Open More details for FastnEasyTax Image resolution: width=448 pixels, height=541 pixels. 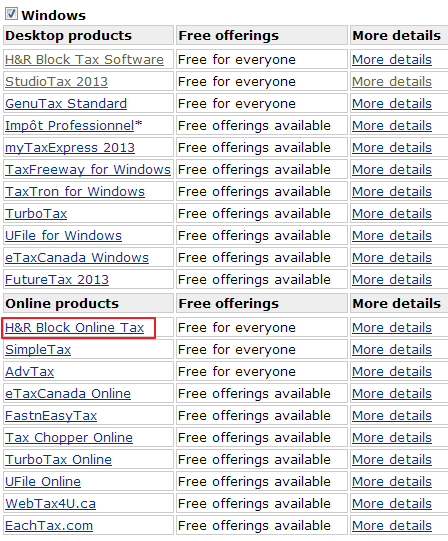[392, 416]
